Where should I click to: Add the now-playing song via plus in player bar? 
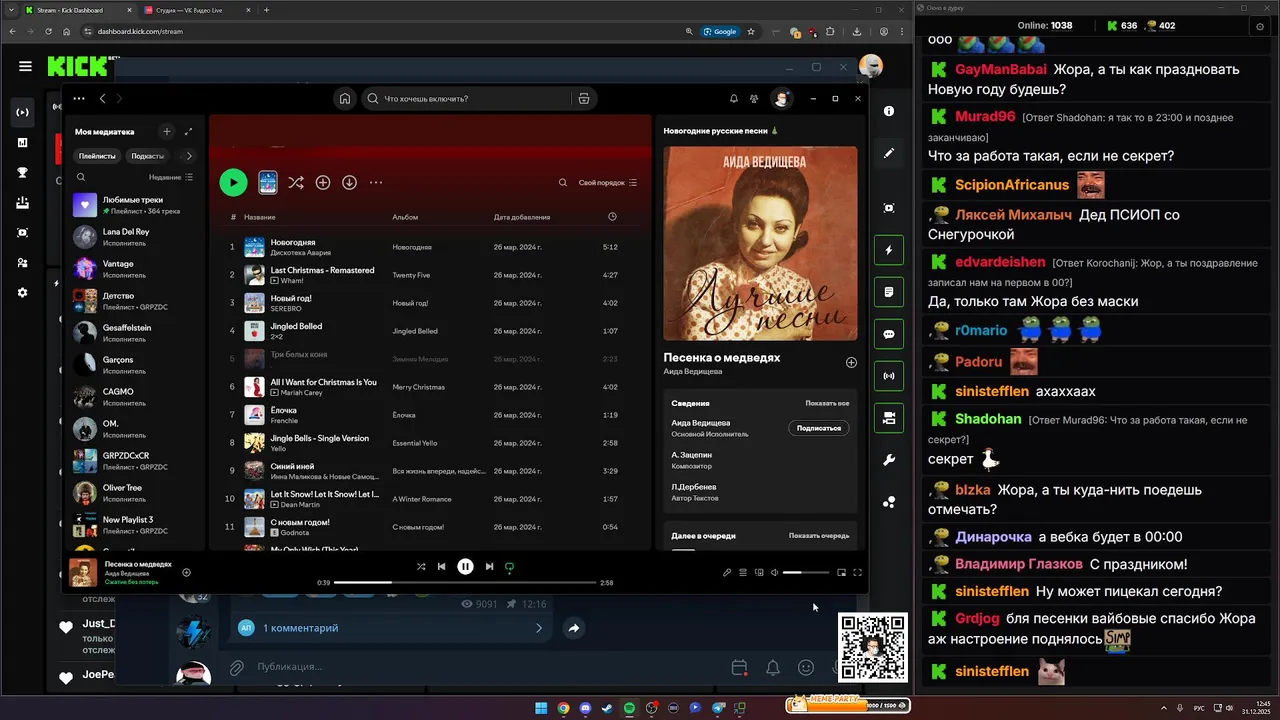pos(186,573)
